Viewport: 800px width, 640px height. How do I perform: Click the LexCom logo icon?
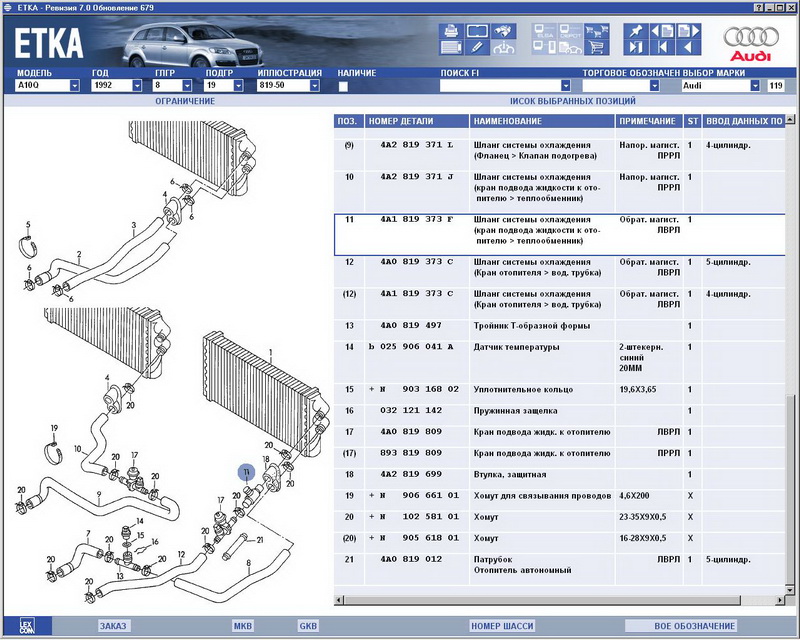(27, 626)
